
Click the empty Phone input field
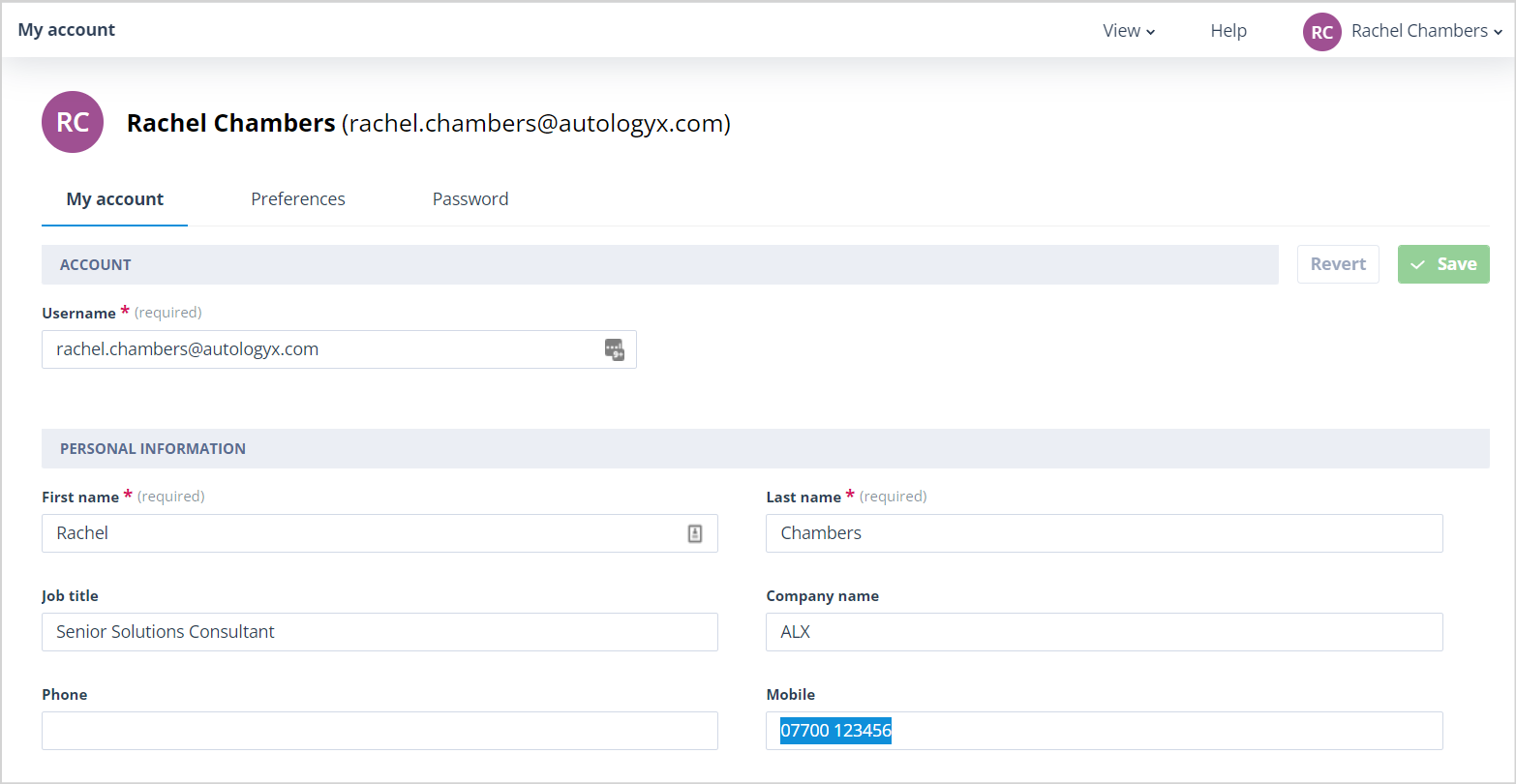(x=379, y=731)
